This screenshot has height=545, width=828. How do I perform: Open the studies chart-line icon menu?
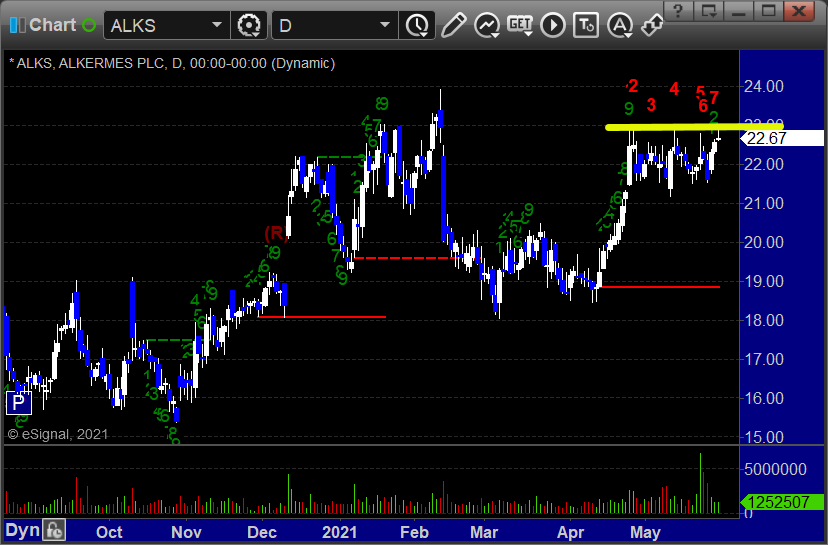point(487,25)
